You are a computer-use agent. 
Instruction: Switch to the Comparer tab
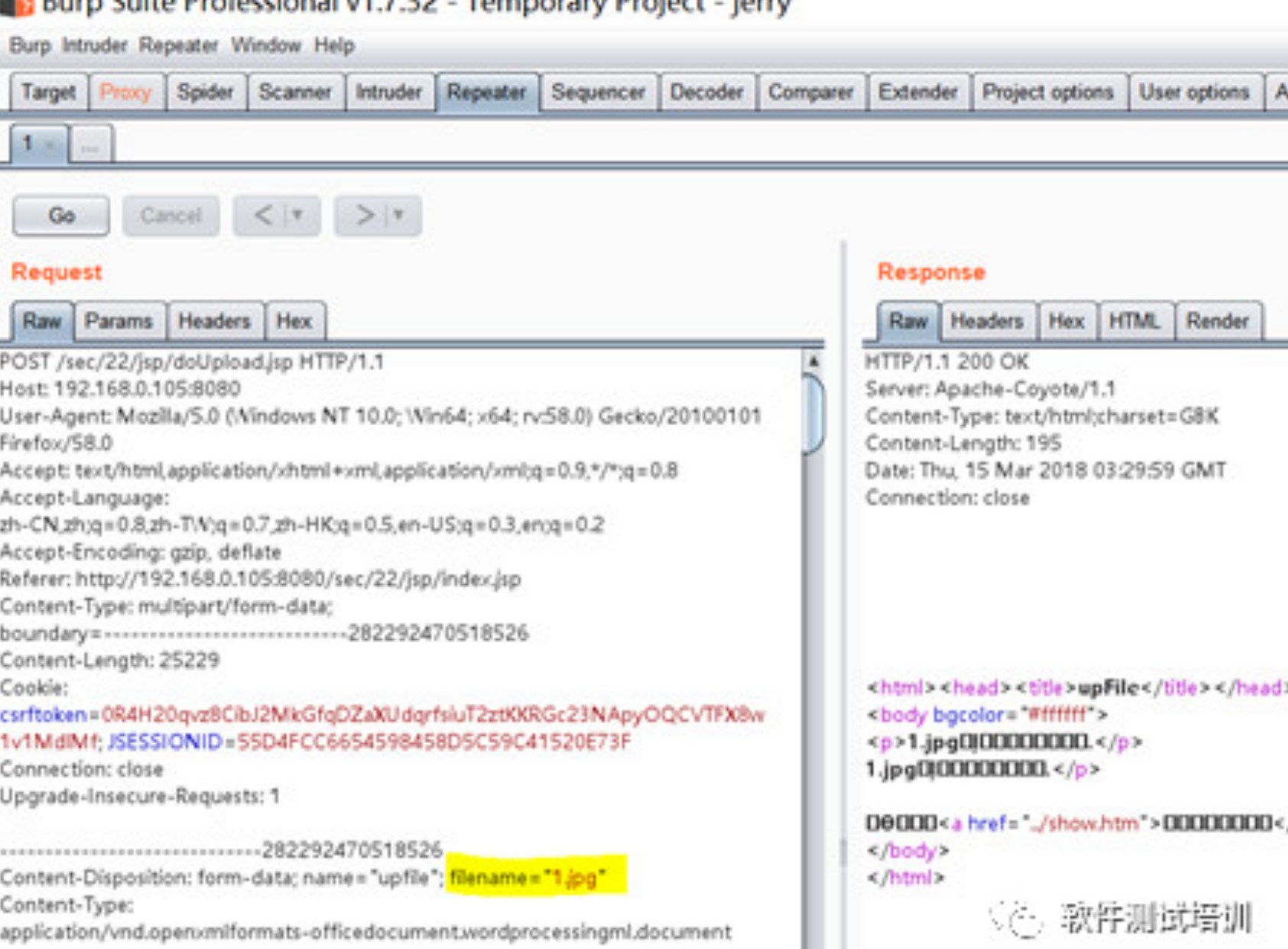[x=810, y=93]
